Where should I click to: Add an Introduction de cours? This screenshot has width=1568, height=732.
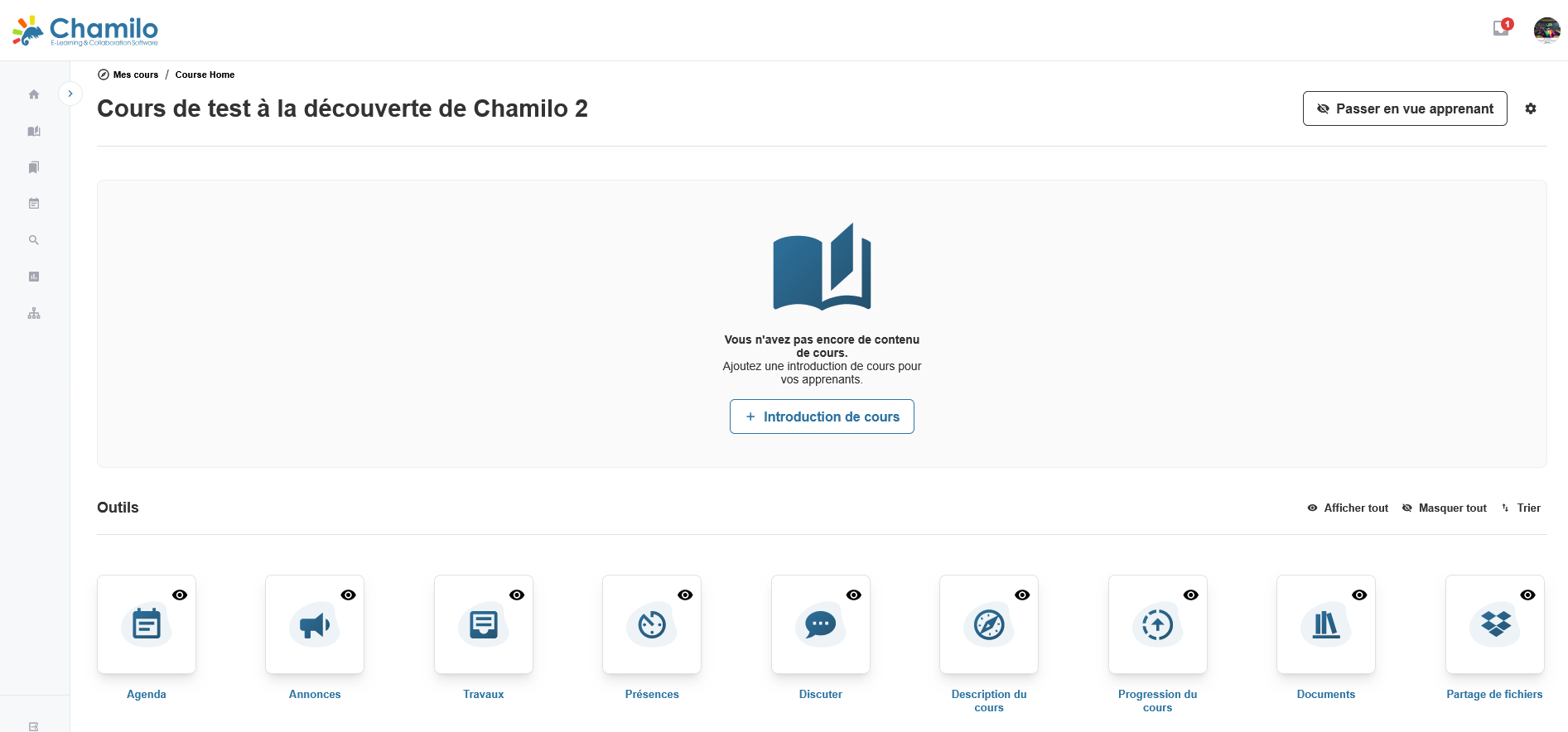click(x=822, y=417)
